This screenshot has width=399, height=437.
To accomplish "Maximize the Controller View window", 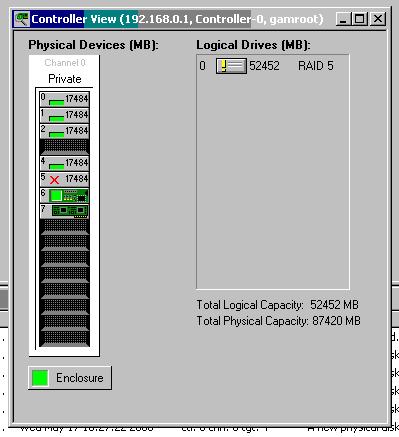I will point(360,19).
